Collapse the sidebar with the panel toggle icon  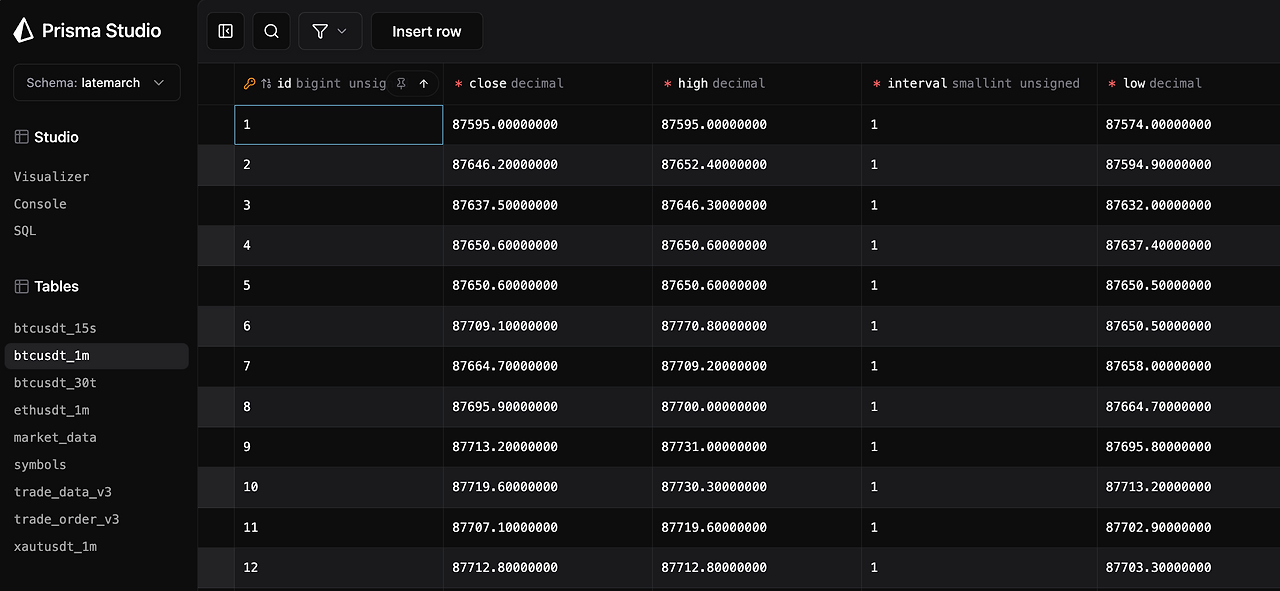(x=226, y=31)
